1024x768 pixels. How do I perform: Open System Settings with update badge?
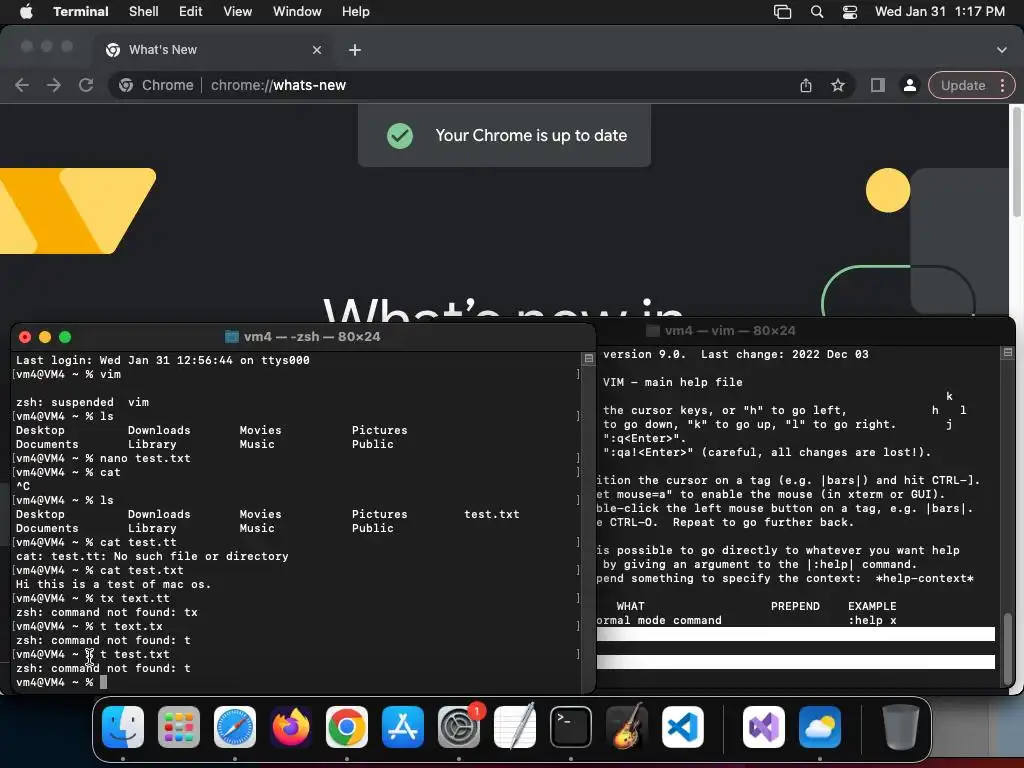(459, 727)
